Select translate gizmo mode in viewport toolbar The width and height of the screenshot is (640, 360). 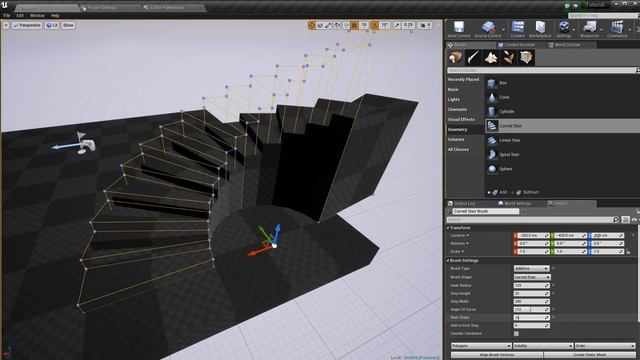pyautogui.click(x=312, y=25)
